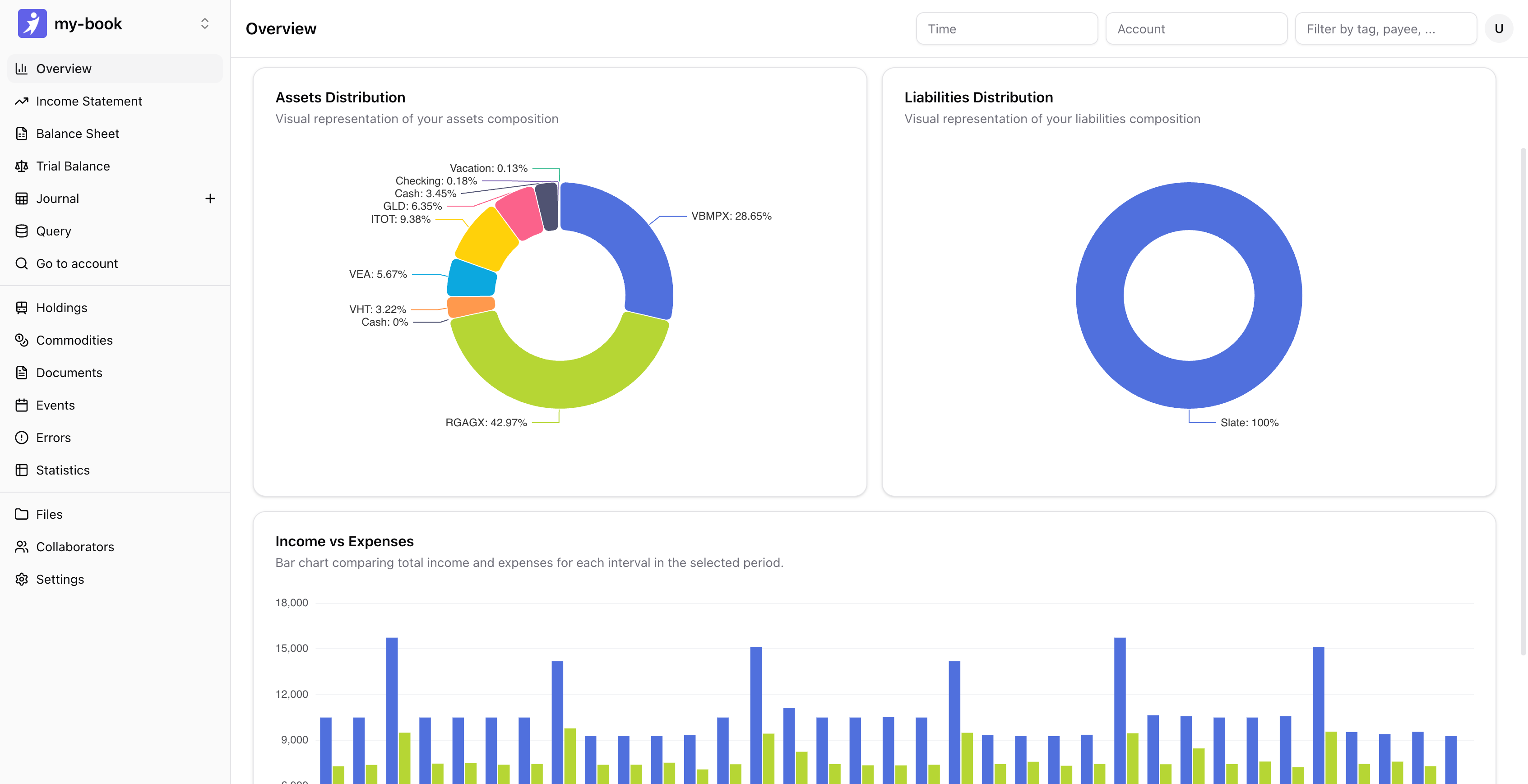Click the Go to account search icon

22,263
